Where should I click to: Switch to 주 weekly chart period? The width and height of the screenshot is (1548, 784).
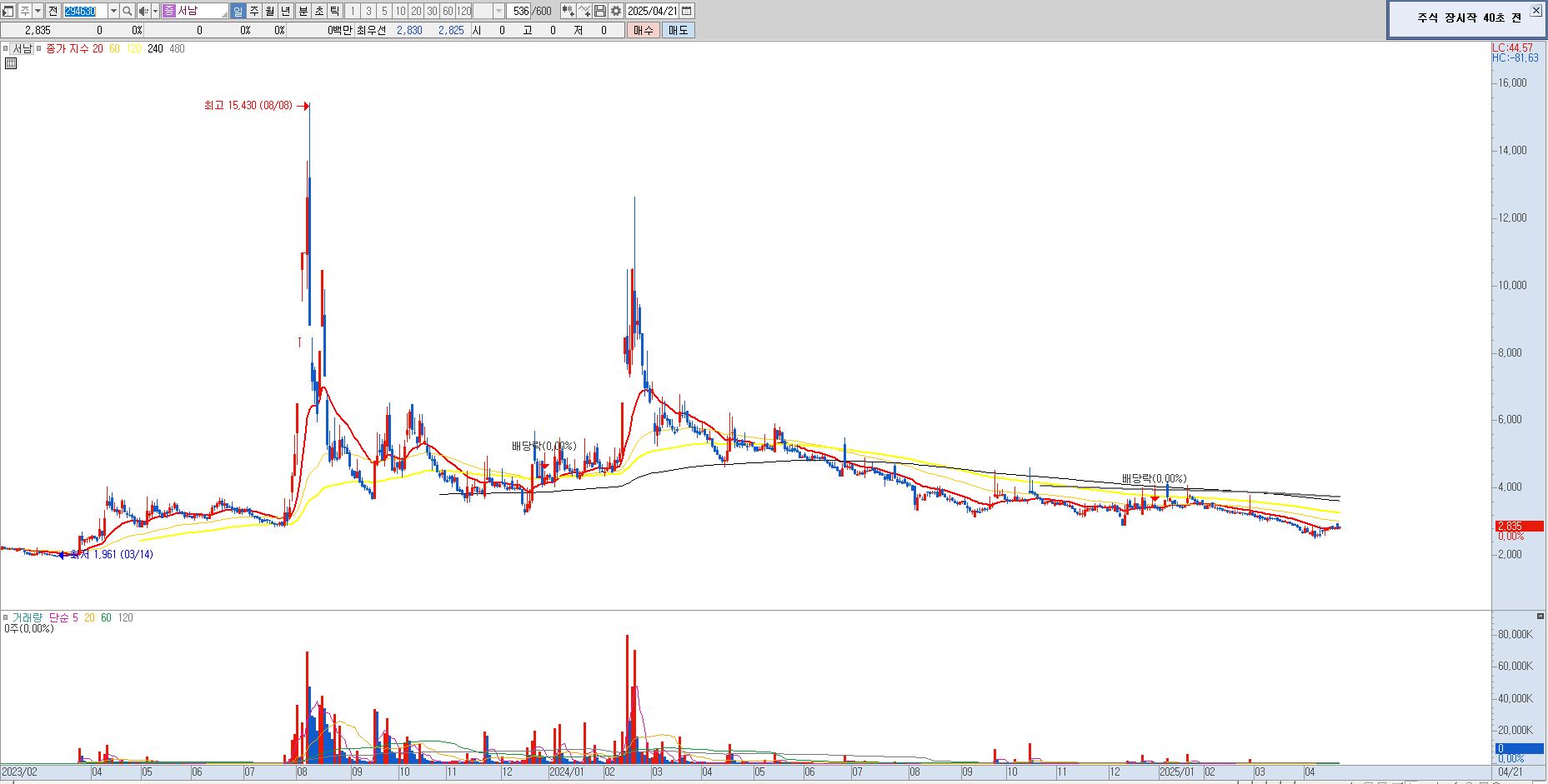254,11
